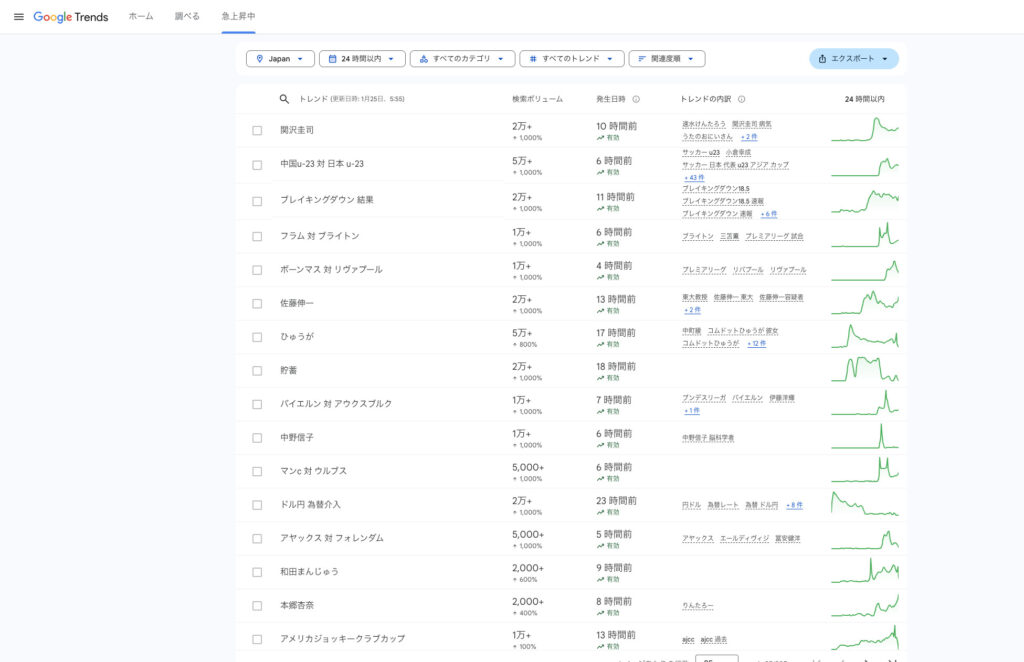Open the 関連度順 sort dropdown
This screenshot has width=1024, height=662.
[x=667, y=59]
